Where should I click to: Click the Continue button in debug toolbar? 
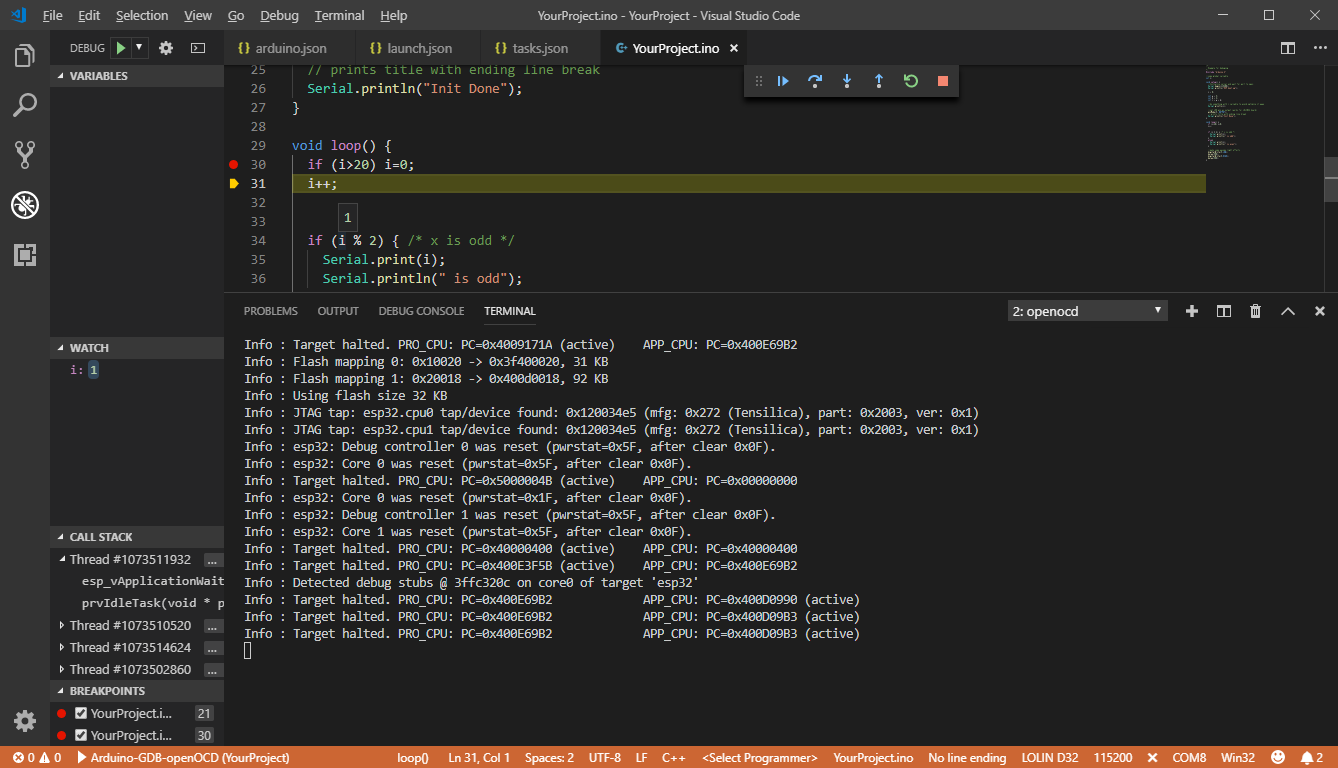(x=783, y=81)
